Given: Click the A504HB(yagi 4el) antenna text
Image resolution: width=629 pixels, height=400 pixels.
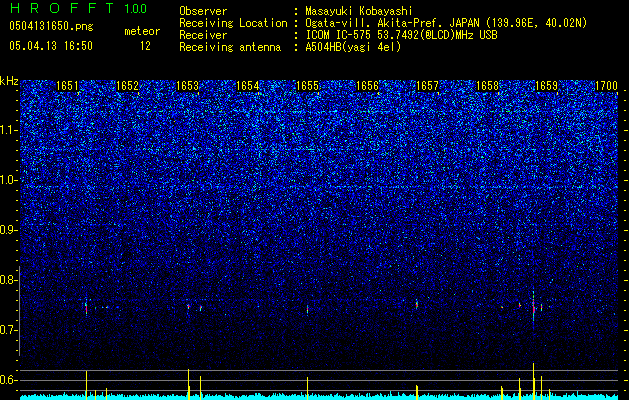Looking at the screenshot, I should point(353,47).
